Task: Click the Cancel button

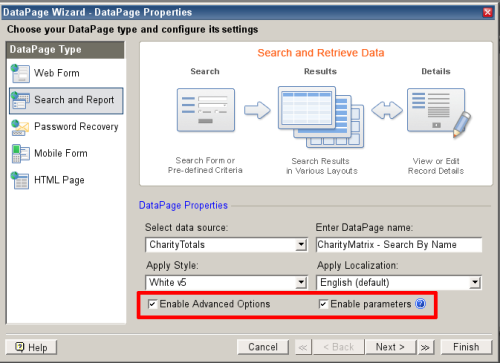Action: [x=263, y=347]
